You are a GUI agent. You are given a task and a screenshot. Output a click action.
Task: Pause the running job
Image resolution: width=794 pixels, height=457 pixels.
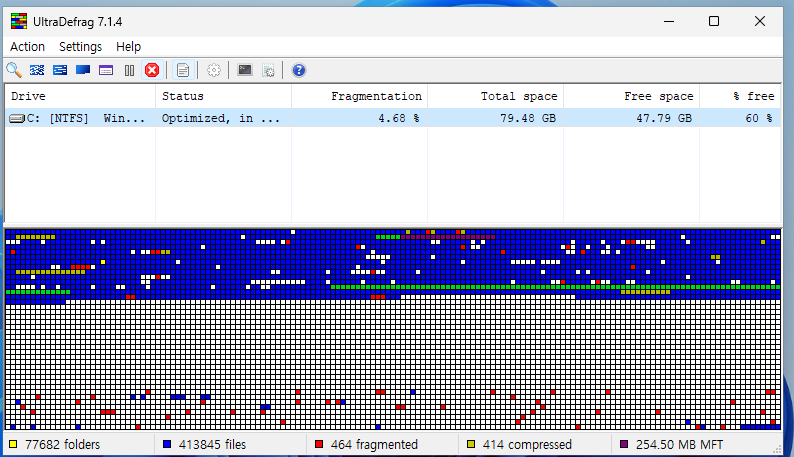129,70
